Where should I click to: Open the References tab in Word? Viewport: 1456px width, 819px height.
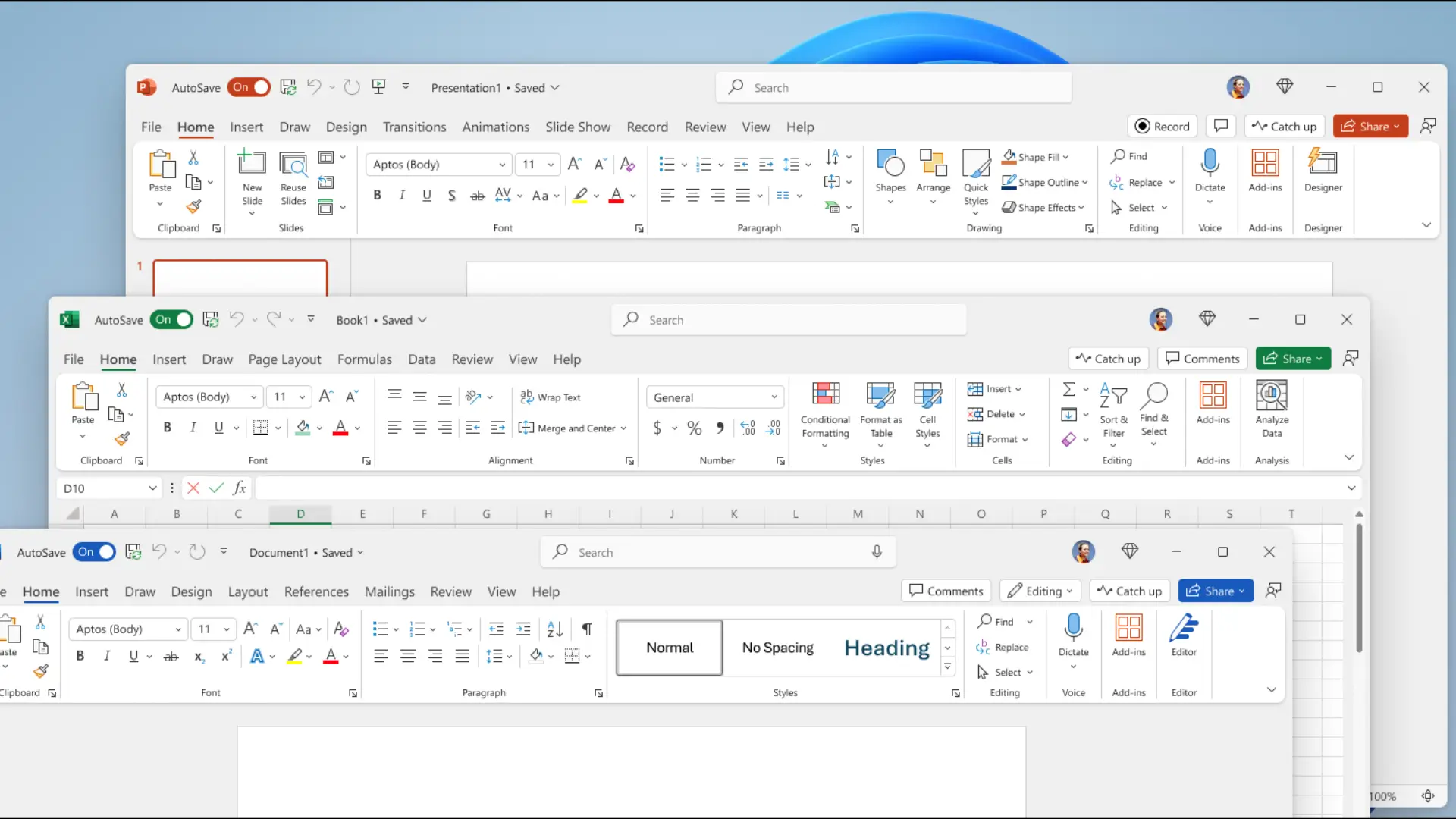[x=316, y=591]
